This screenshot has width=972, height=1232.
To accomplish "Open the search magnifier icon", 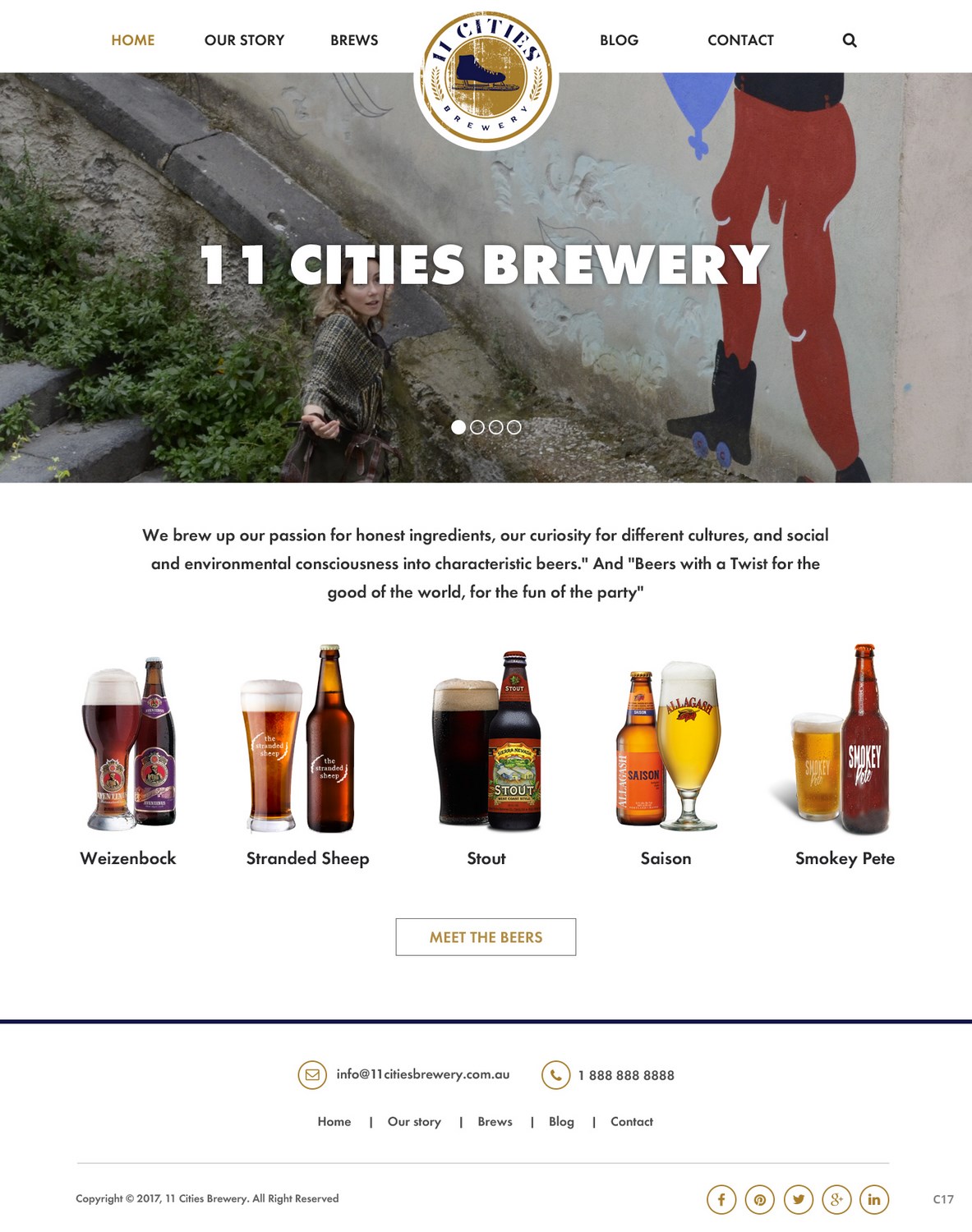I will (850, 40).
